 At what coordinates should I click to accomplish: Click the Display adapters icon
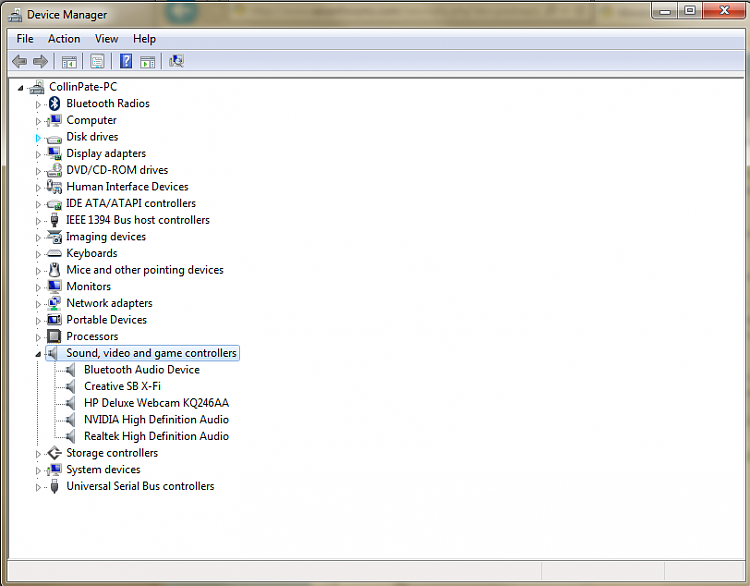[55, 154]
